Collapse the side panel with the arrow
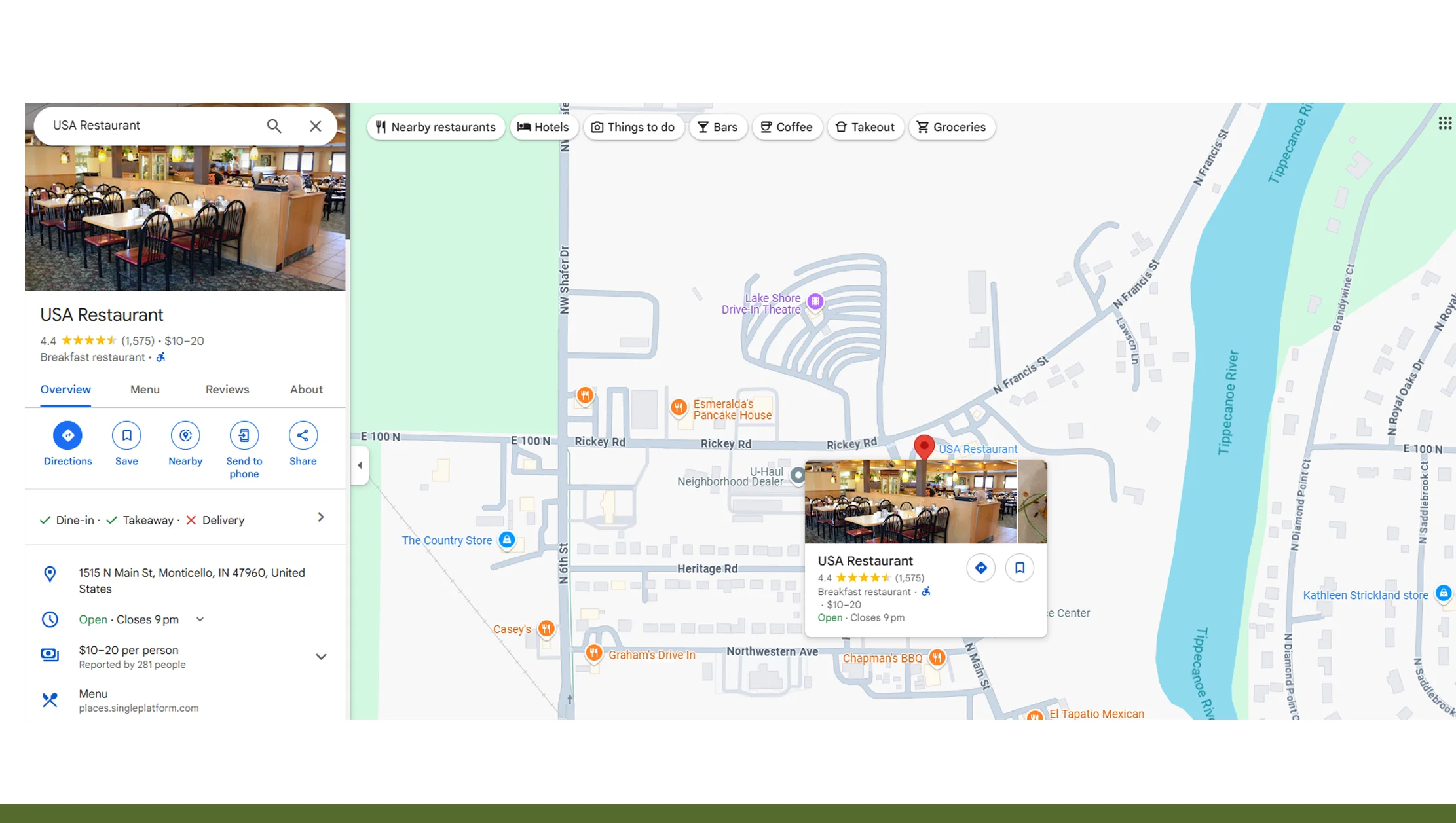Viewport: 1456px width, 823px height. click(360, 466)
